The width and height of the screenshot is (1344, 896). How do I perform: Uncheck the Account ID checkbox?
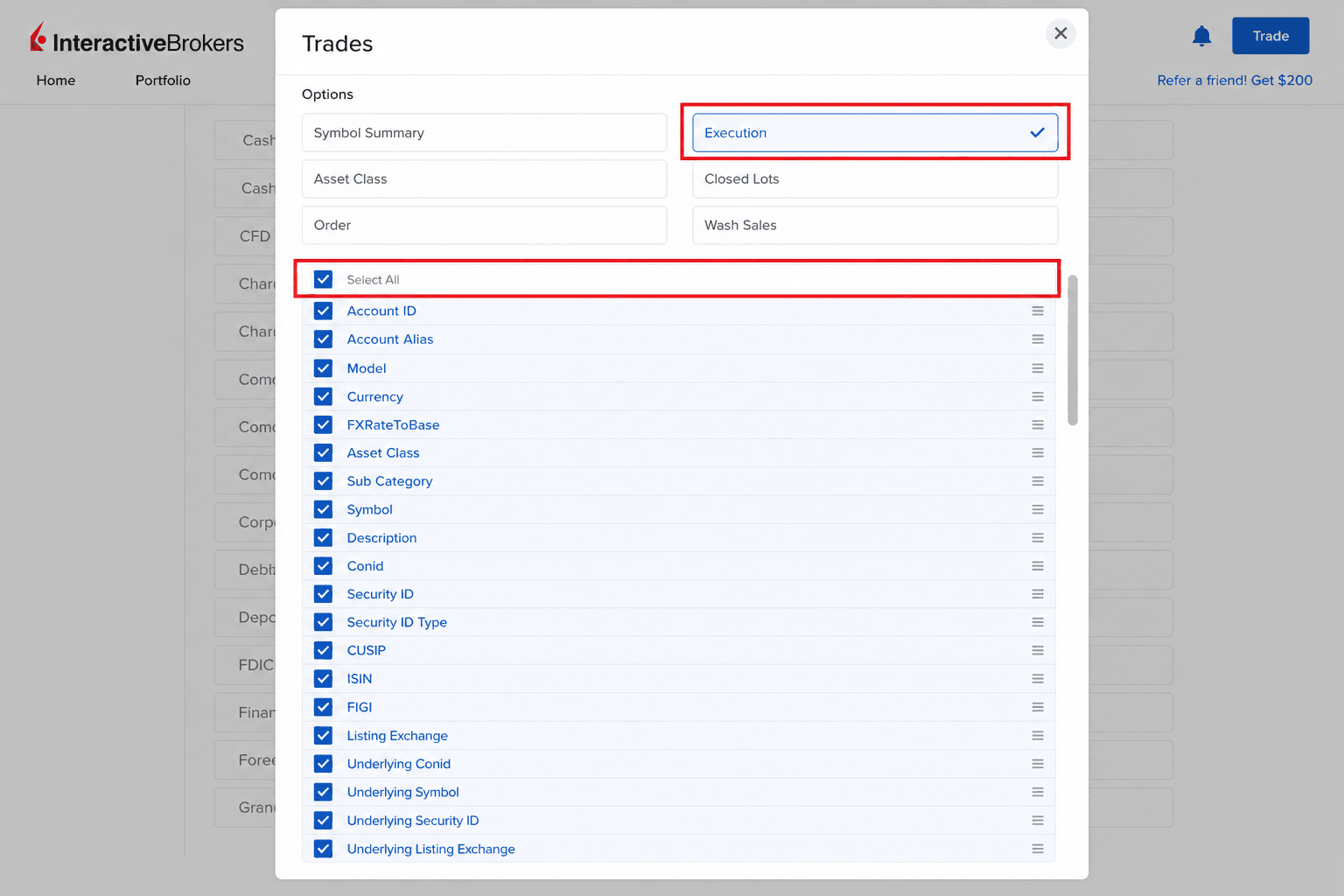(324, 311)
